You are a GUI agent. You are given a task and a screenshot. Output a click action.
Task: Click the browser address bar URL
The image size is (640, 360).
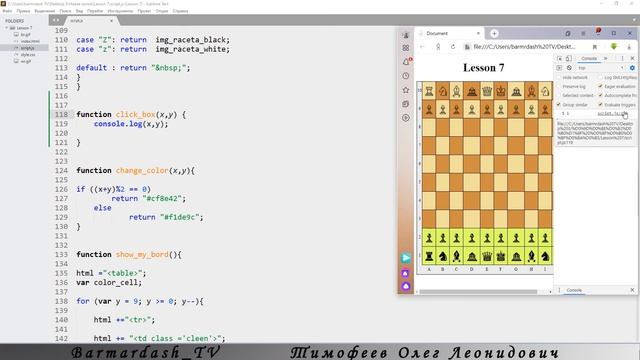coord(524,47)
